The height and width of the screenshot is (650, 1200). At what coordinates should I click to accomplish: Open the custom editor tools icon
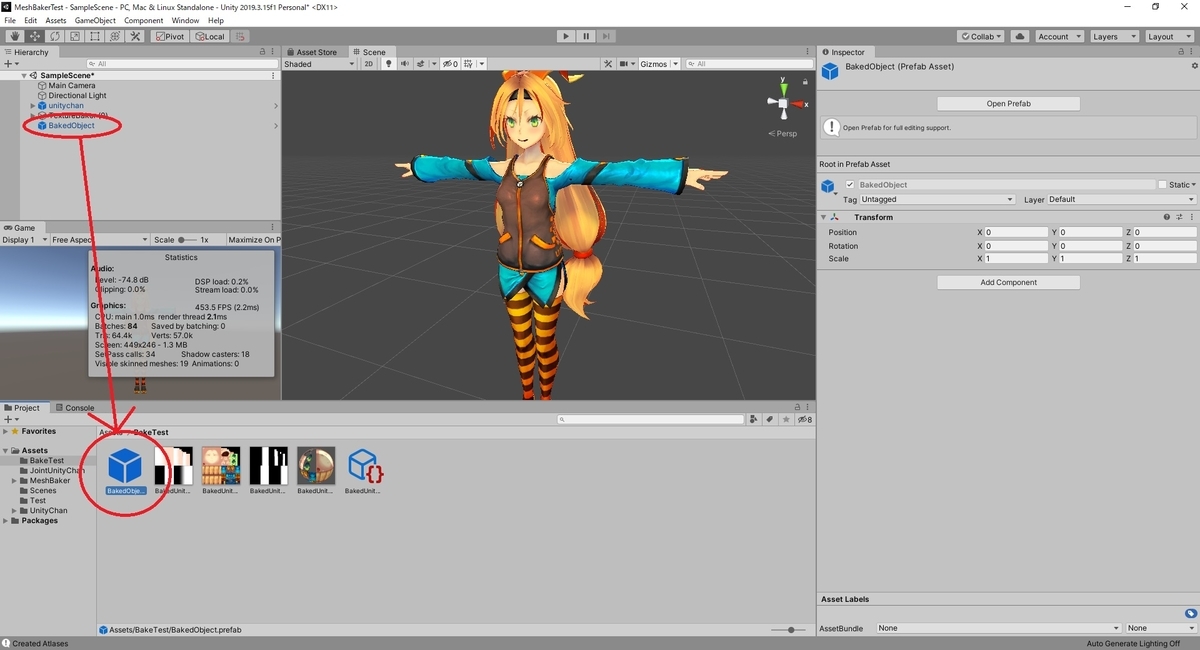coord(135,37)
